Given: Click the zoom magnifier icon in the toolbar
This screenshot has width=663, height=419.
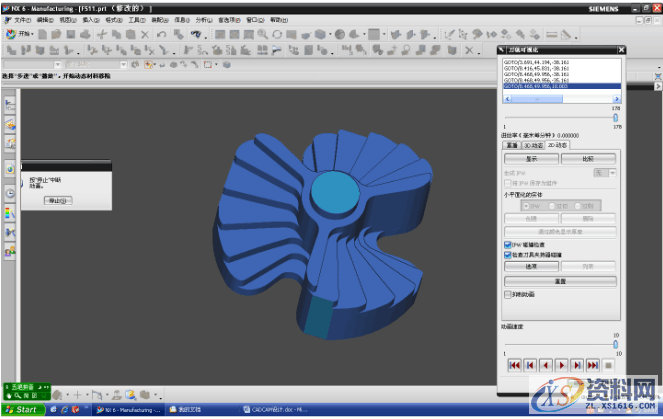Looking at the screenshot, I should [262, 34].
